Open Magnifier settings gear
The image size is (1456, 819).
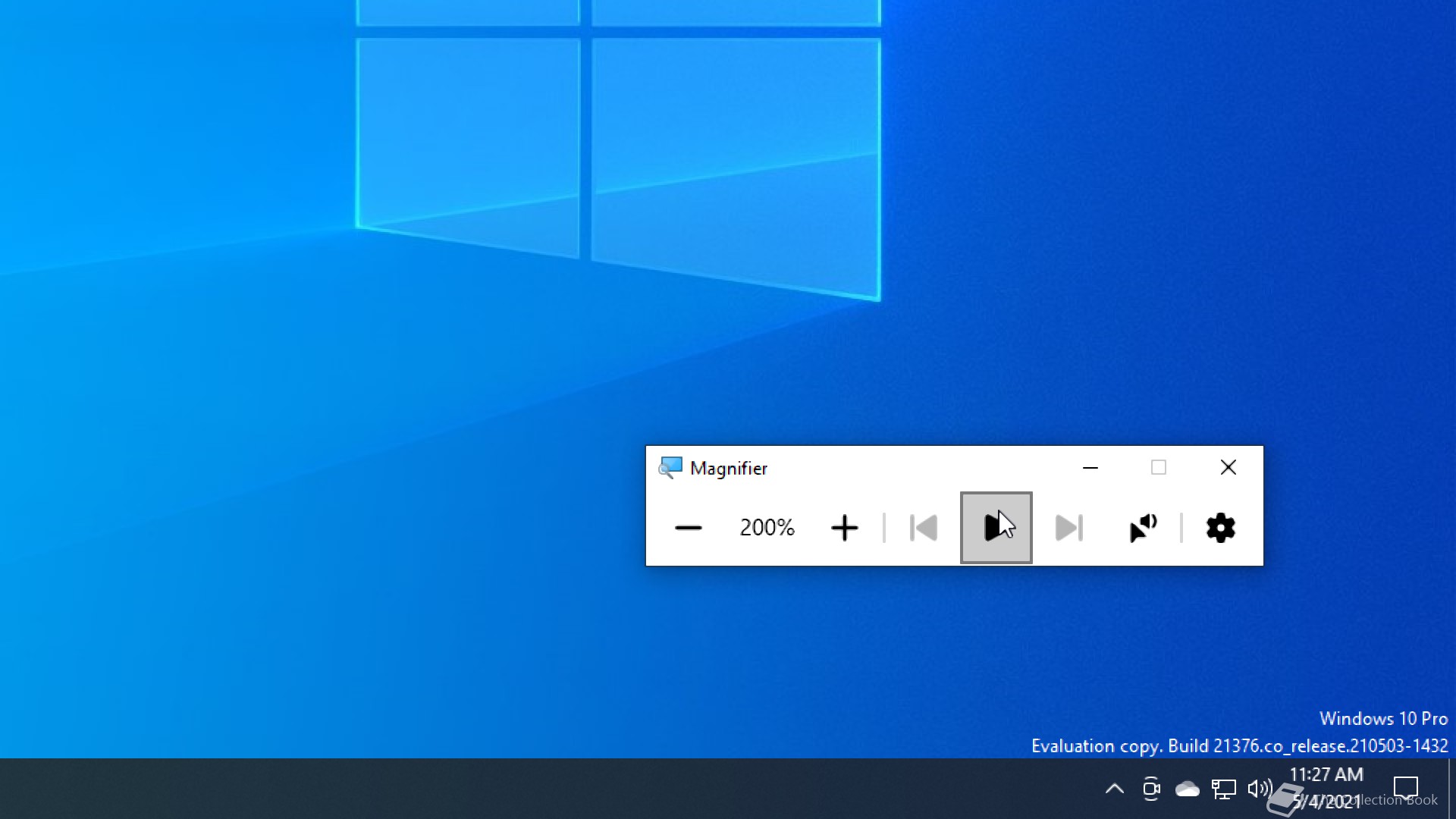(1220, 528)
